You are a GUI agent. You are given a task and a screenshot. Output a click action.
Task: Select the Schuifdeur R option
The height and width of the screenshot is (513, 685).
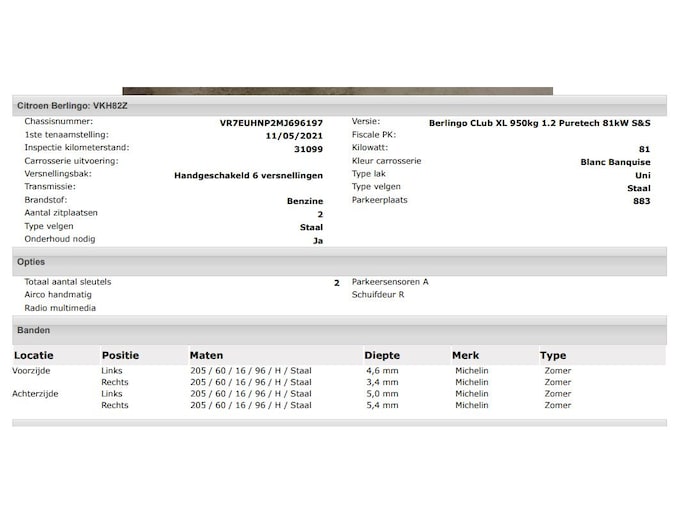pyautogui.click(x=378, y=295)
